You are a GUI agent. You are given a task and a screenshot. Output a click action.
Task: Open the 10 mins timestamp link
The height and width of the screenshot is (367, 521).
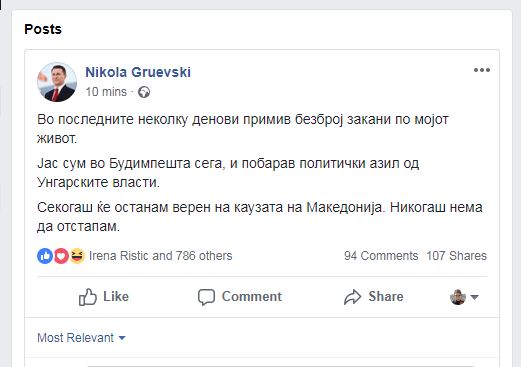pos(106,92)
